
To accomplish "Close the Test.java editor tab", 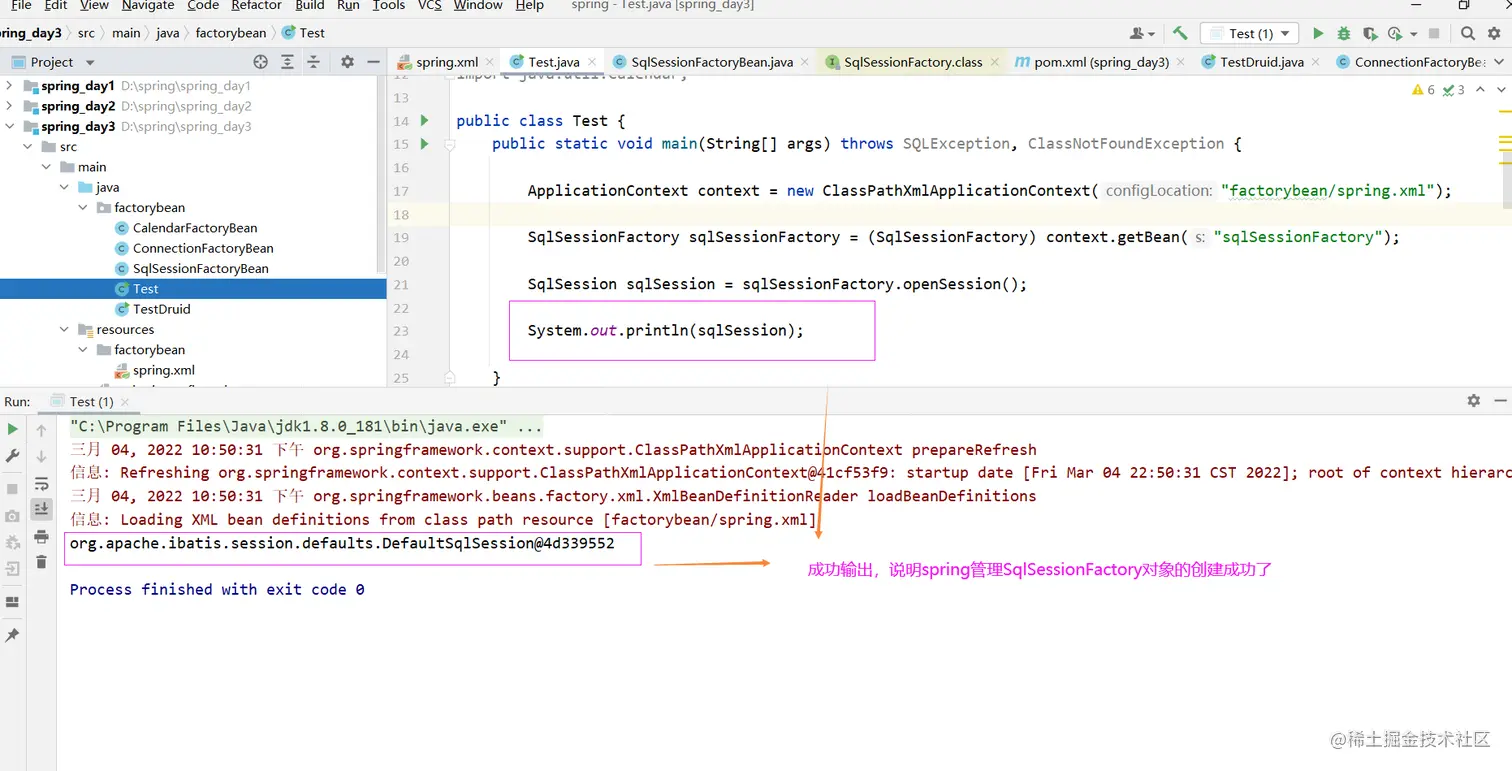I will (x=591, y=62).
